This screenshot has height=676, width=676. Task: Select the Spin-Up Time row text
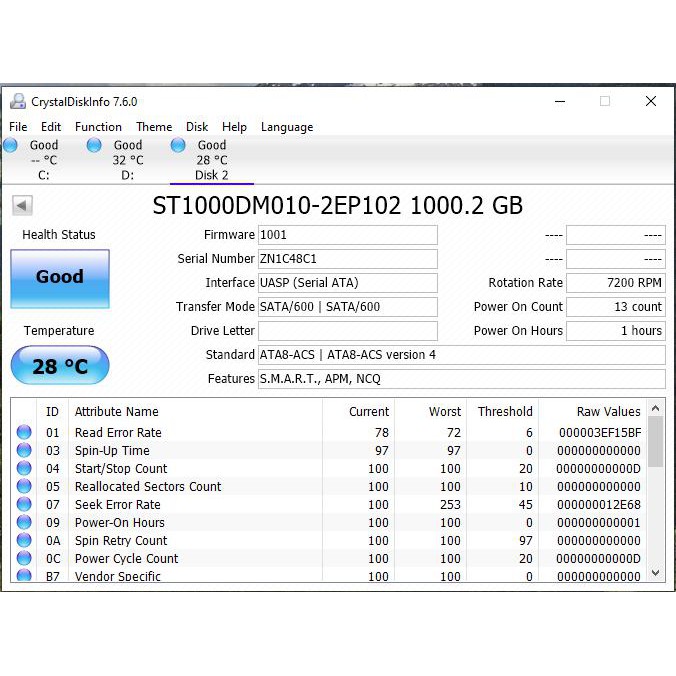(x=112, y=451)
